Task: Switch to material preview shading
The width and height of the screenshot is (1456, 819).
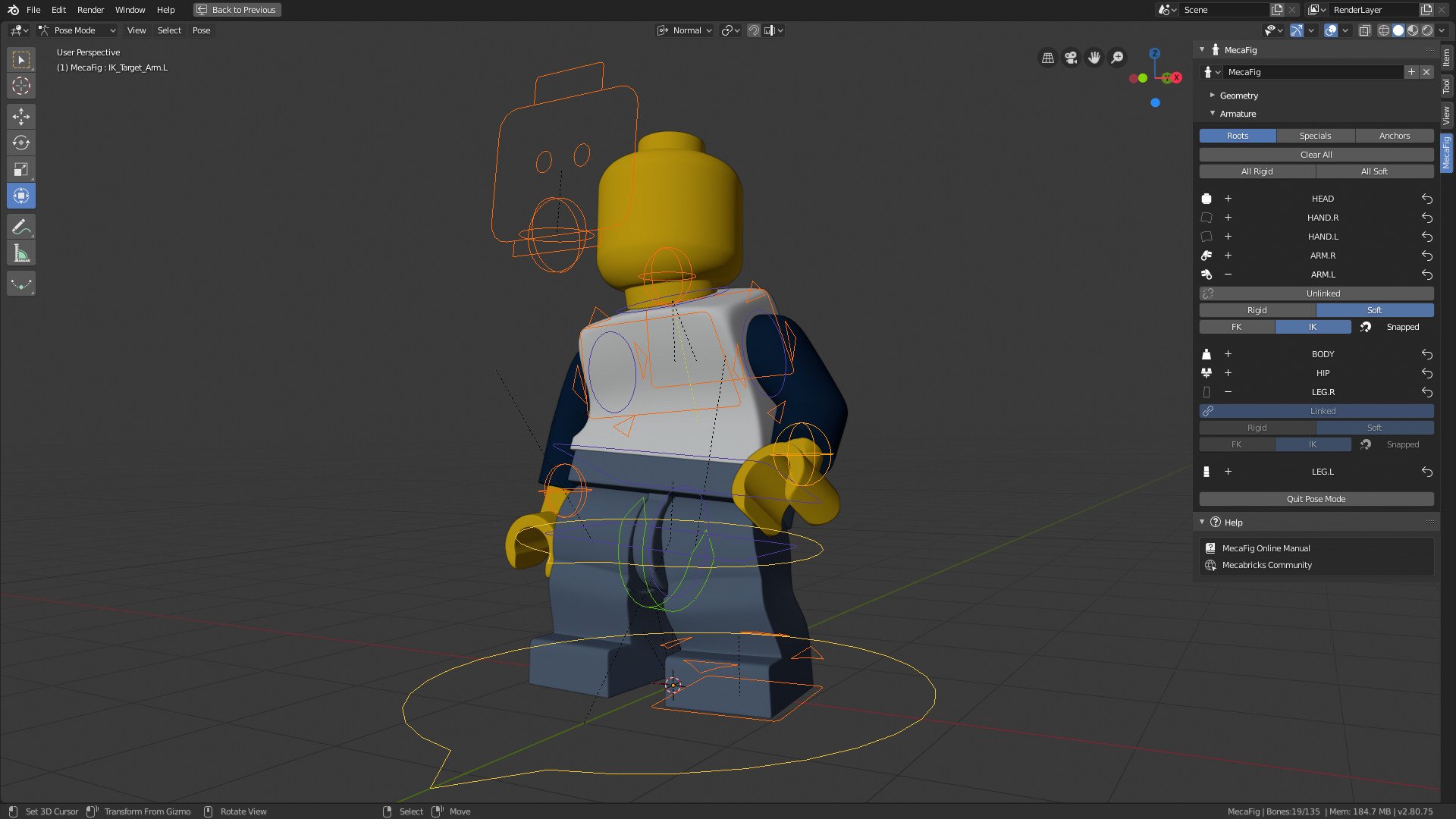Action: pyautogui.click(x=1413, y=30)
